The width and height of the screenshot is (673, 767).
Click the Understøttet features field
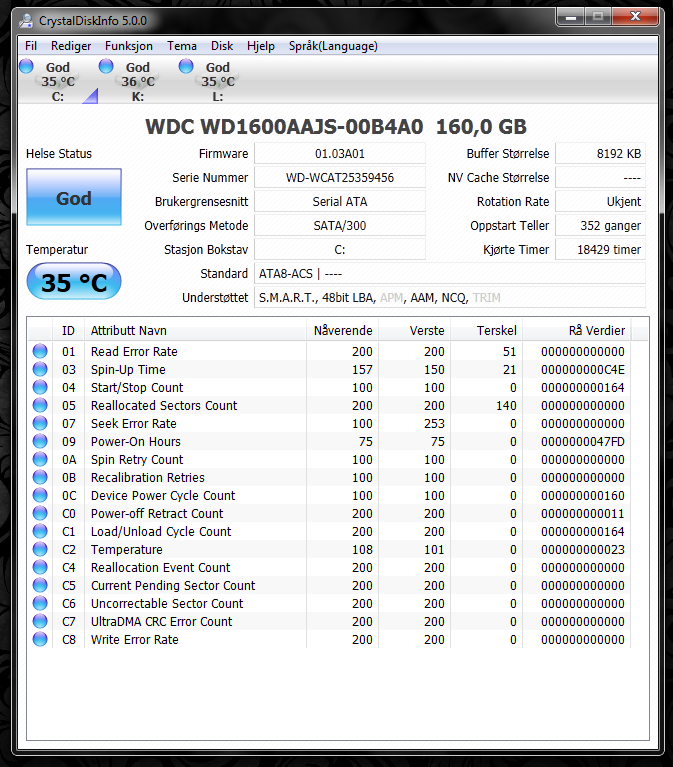[450, 297]
